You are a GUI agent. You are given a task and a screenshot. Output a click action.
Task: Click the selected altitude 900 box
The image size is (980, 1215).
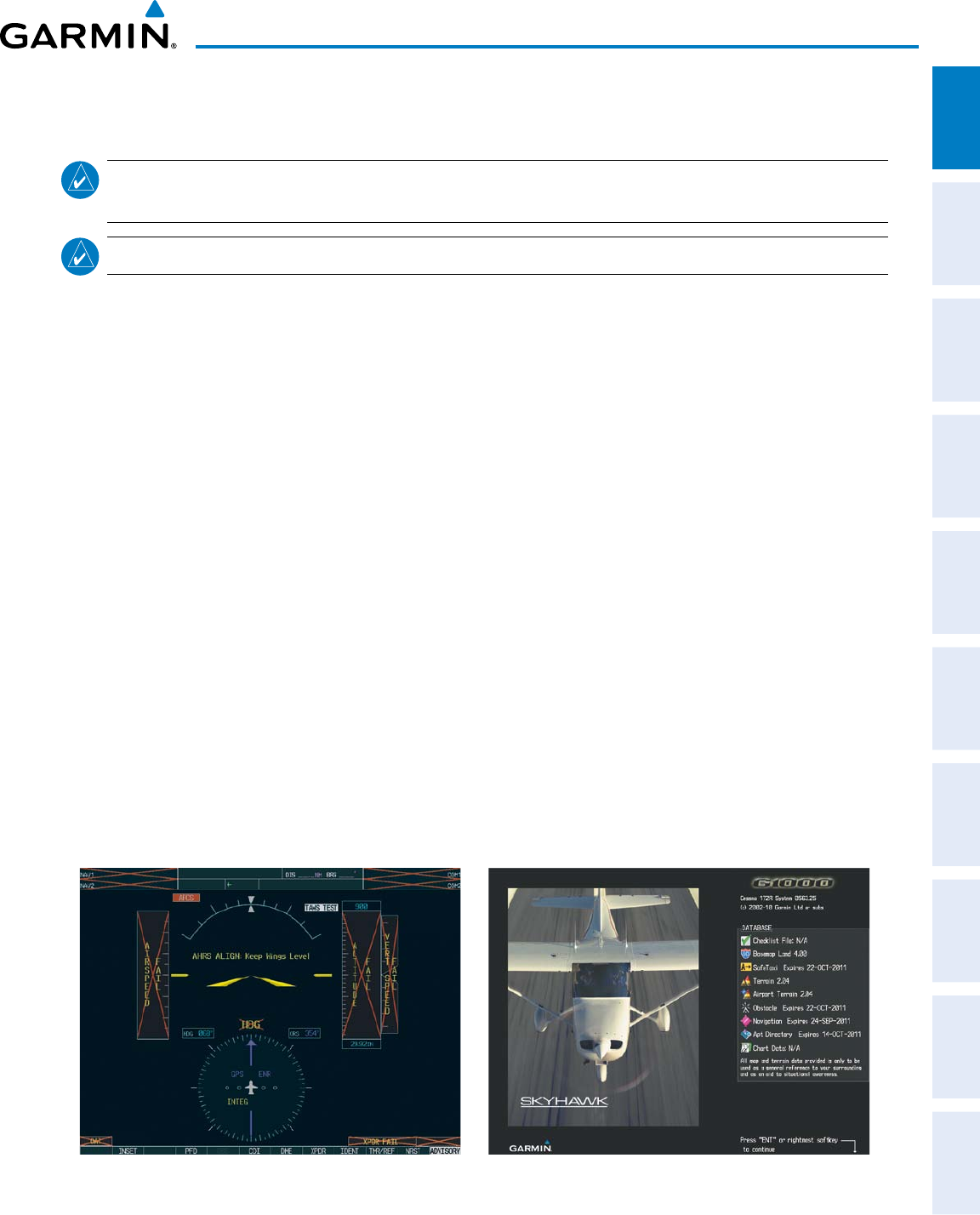[362, 907]
